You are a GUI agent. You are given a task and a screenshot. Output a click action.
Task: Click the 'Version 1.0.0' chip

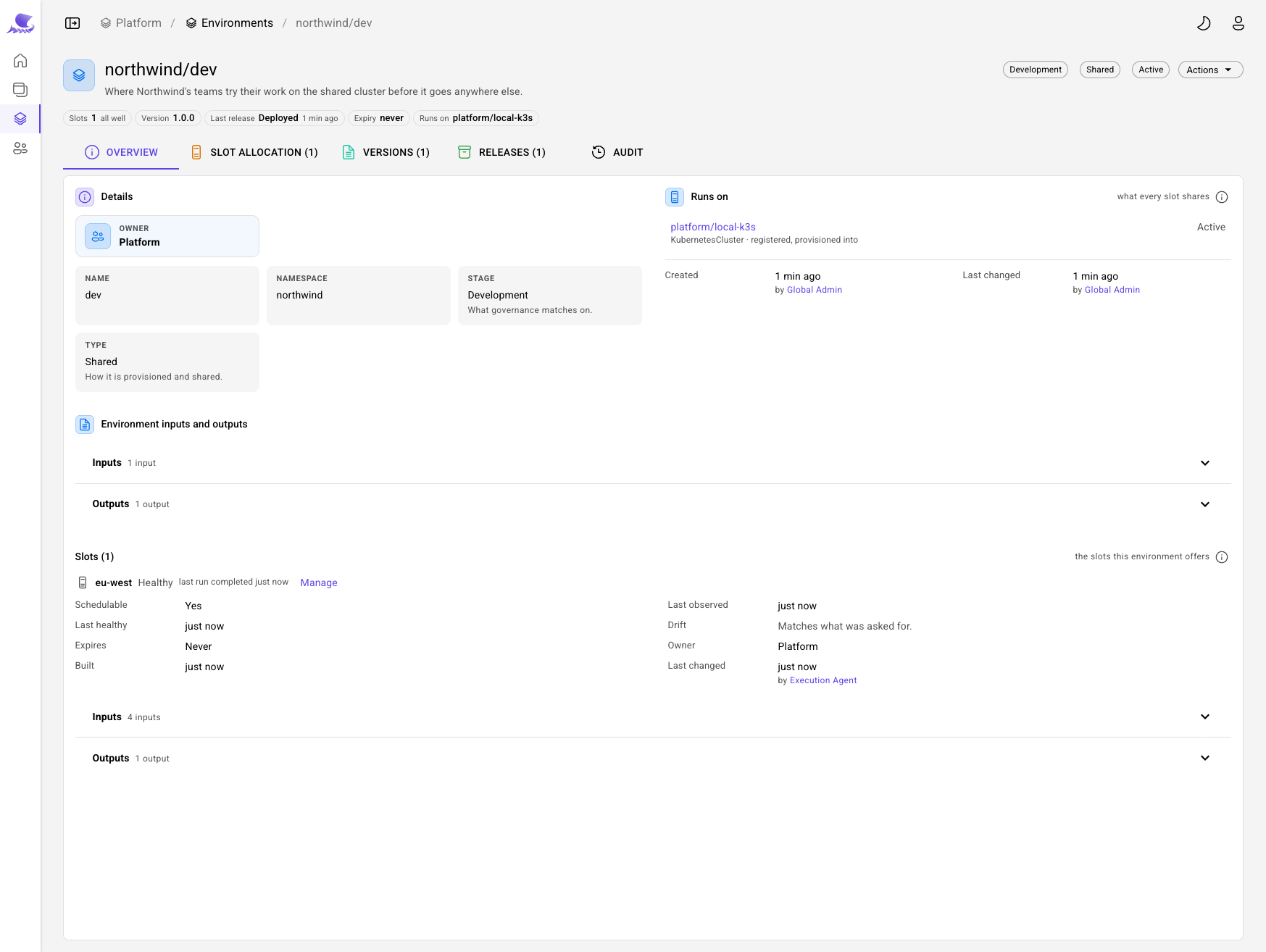point(168,118)
